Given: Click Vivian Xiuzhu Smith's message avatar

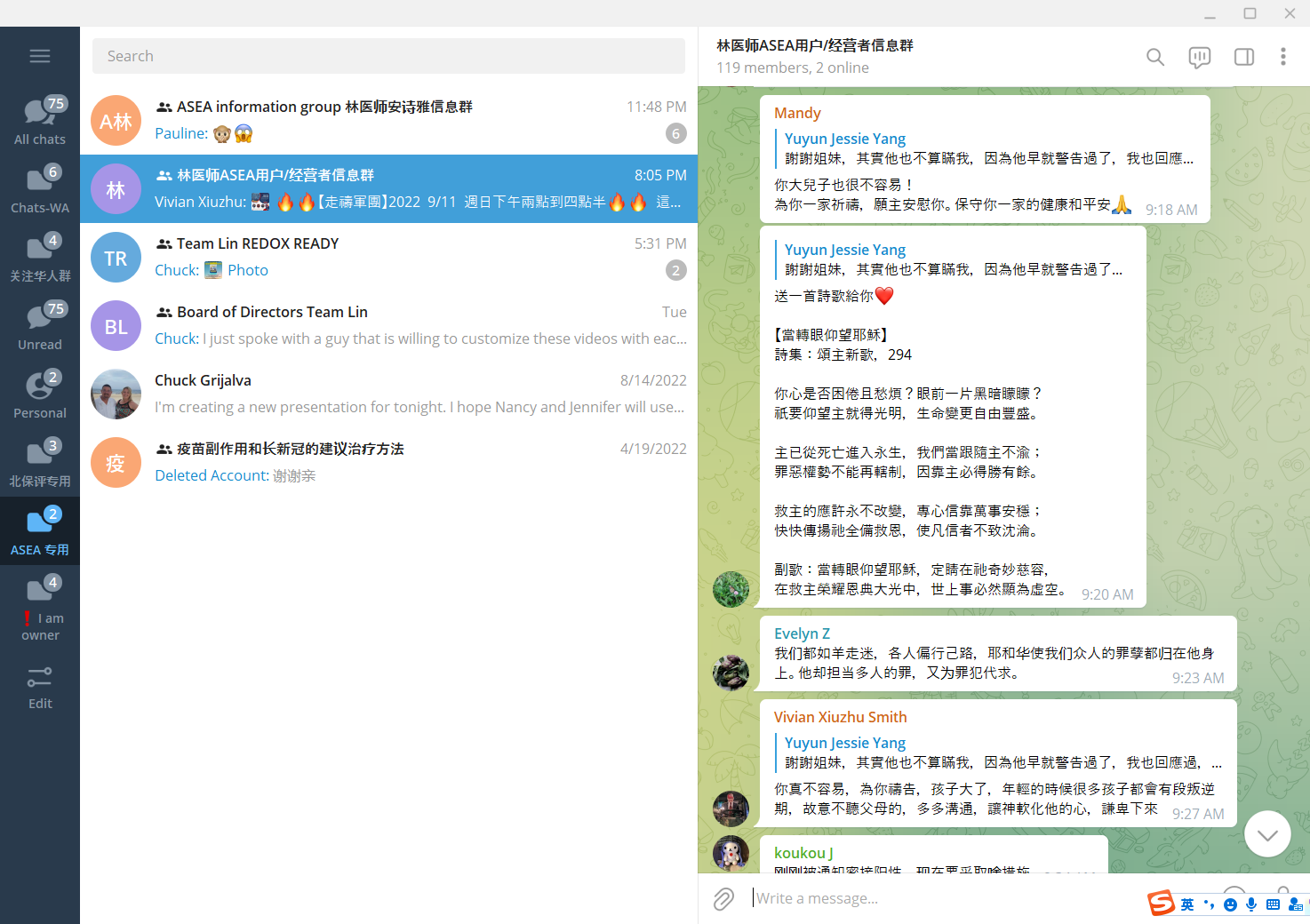Looking at the screenshot, I should click(x=731, y=808).
